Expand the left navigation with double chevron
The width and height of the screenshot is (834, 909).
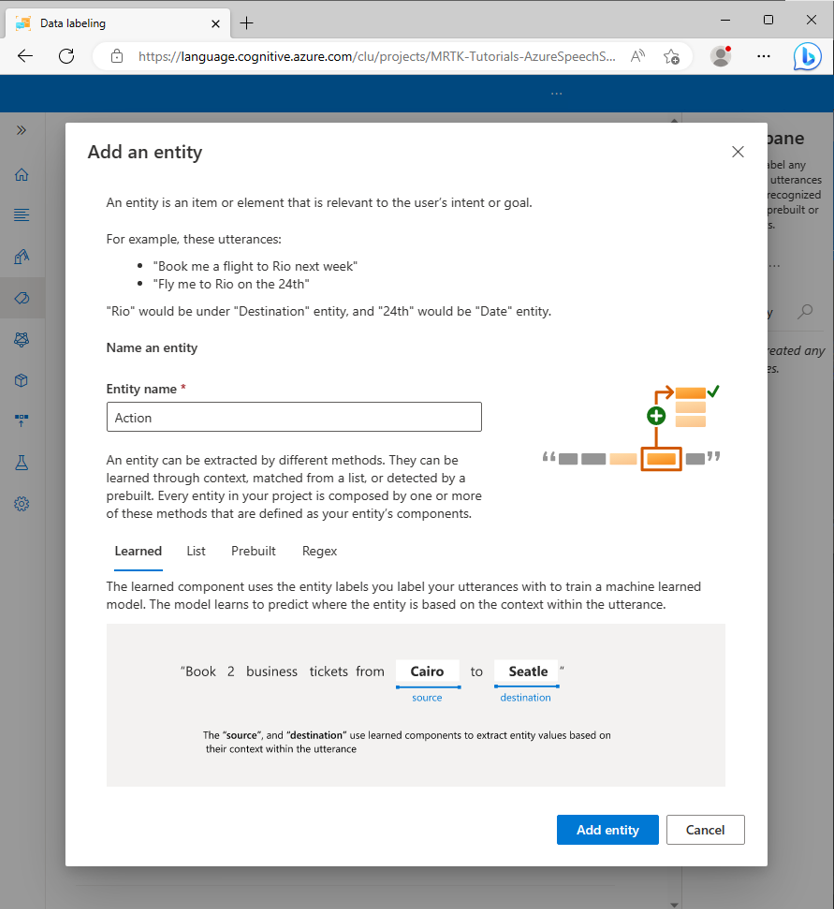[21, 130]
